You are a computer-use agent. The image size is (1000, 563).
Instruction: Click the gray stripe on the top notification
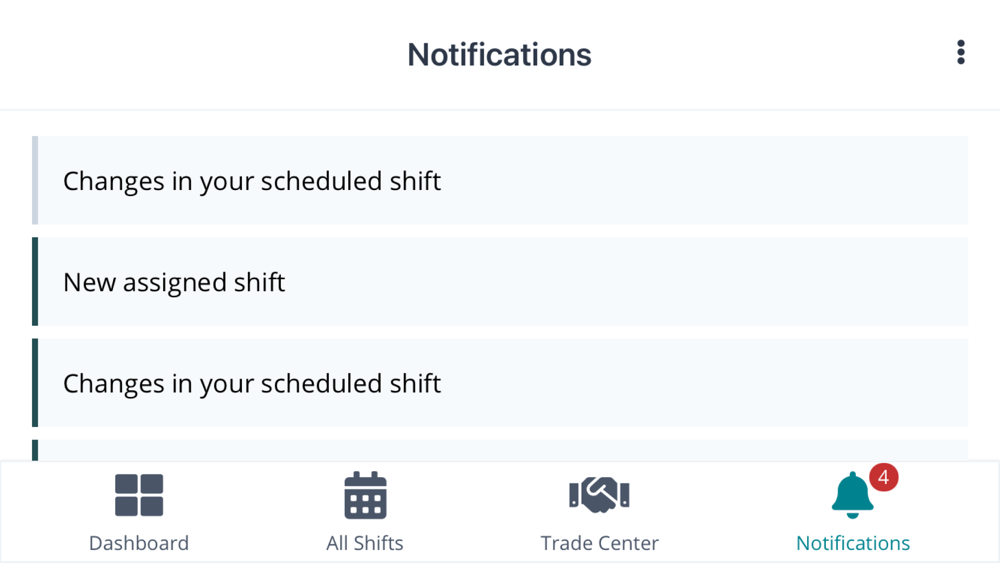pyautogui.click(x=35, y=180)
